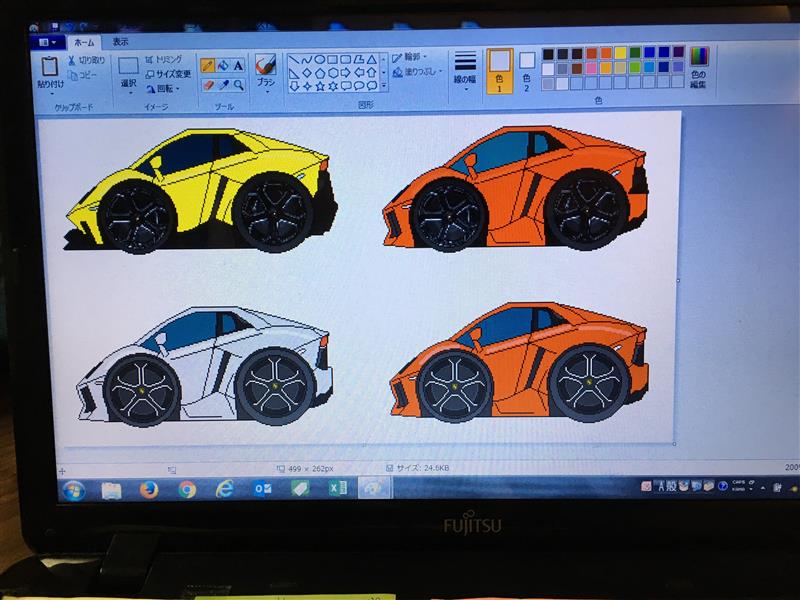Open the Line width (線の幅) dropdown
The width and height of the screenshot is (800, 600).
465,72
